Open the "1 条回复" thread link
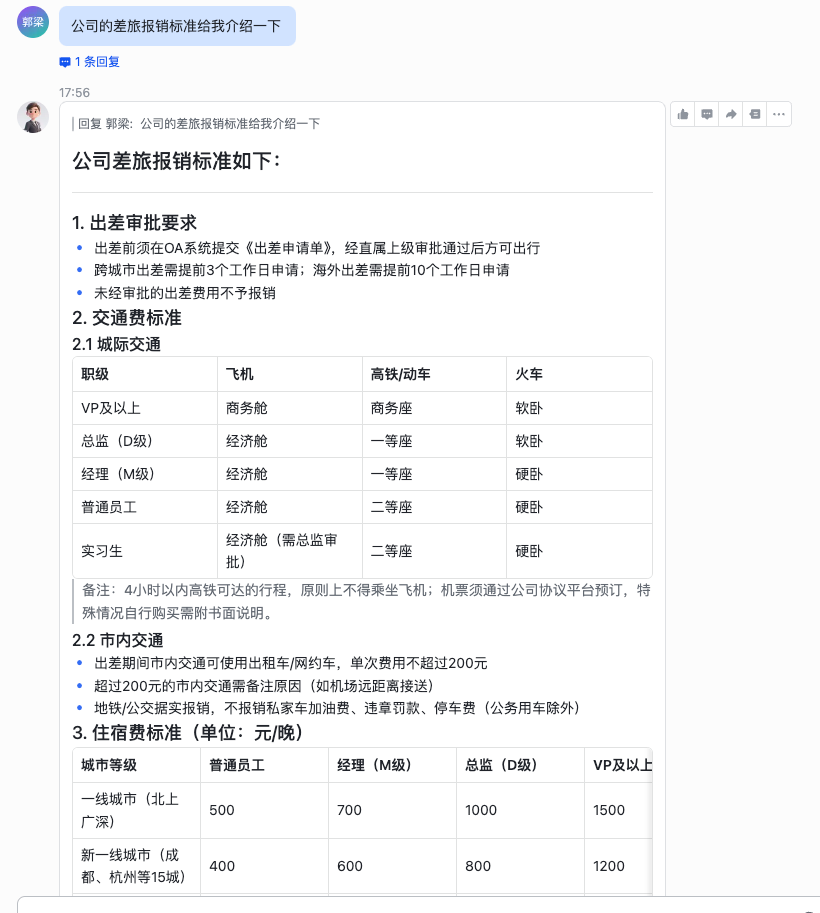The height and width of the screenshot is (913, 820). [97, 62]
